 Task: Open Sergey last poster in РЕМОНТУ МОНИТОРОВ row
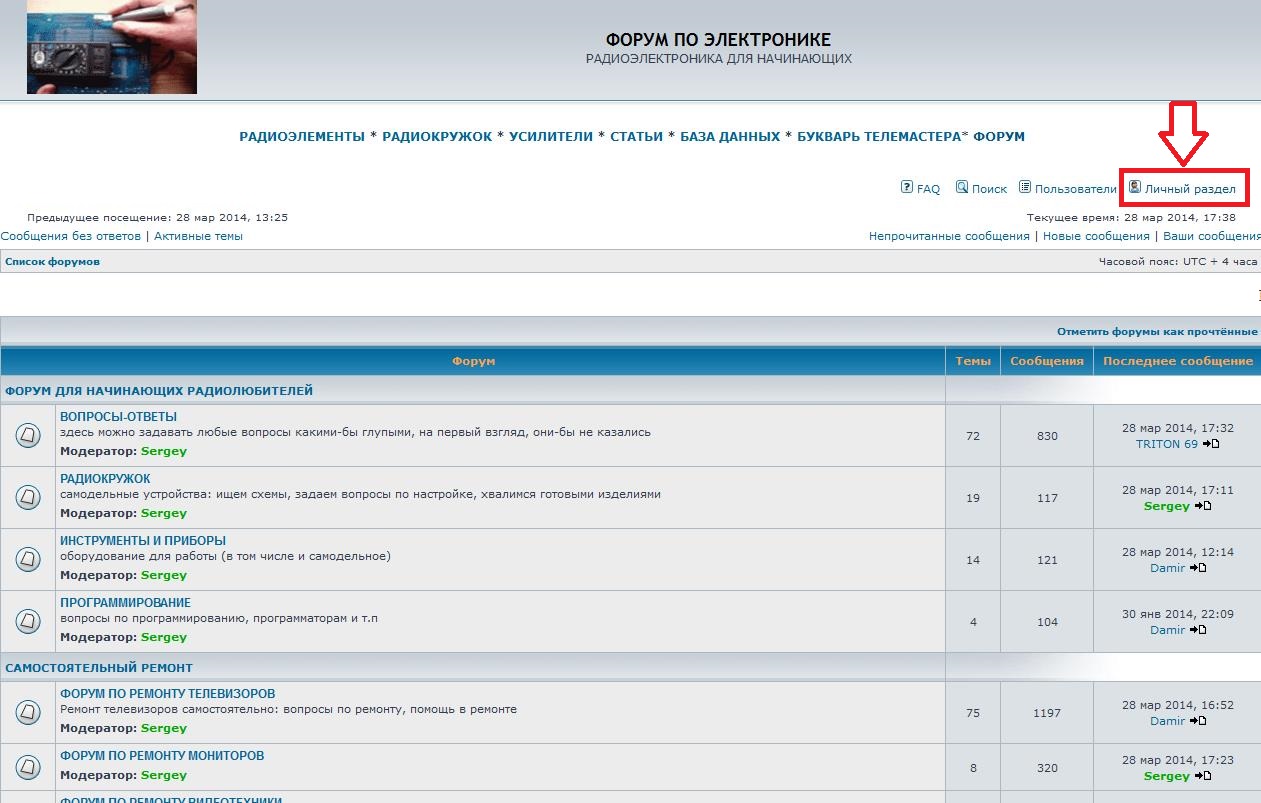(x=1166, y=776)
